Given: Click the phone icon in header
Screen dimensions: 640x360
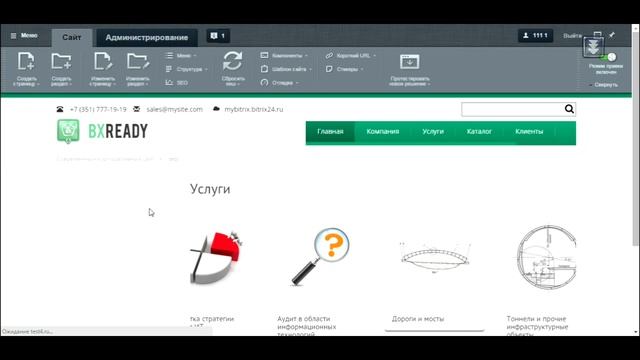Looking at the screenshot, I should pos(60,109).
